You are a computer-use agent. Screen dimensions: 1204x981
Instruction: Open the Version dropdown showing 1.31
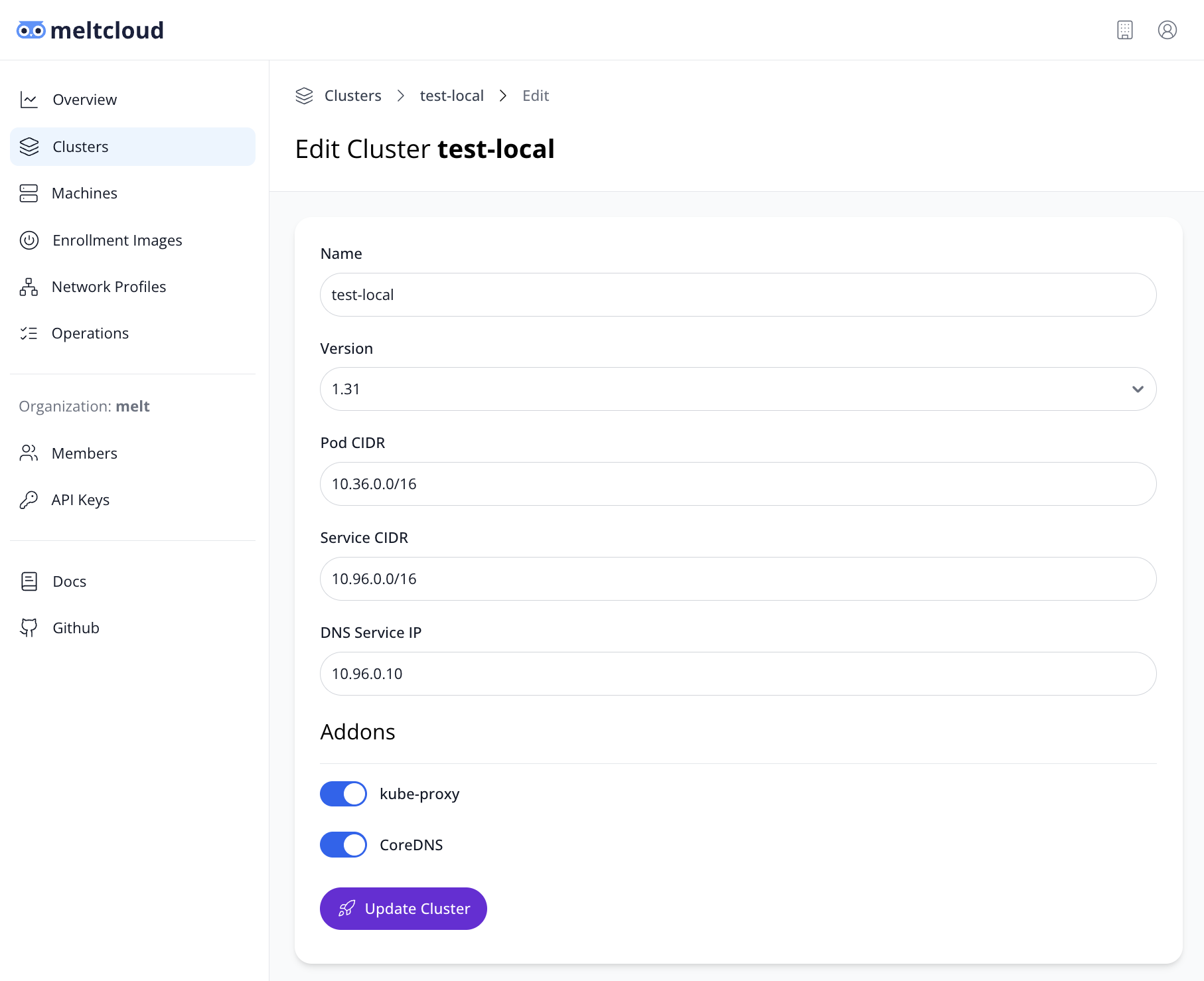point(738,389)
